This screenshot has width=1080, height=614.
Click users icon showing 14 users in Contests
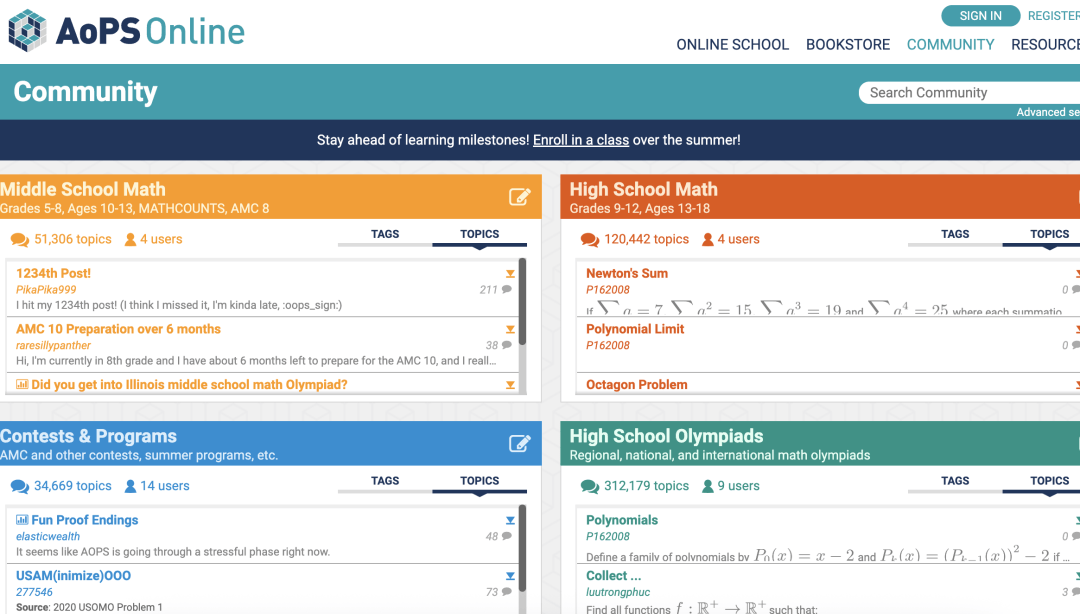pos(130,486)
